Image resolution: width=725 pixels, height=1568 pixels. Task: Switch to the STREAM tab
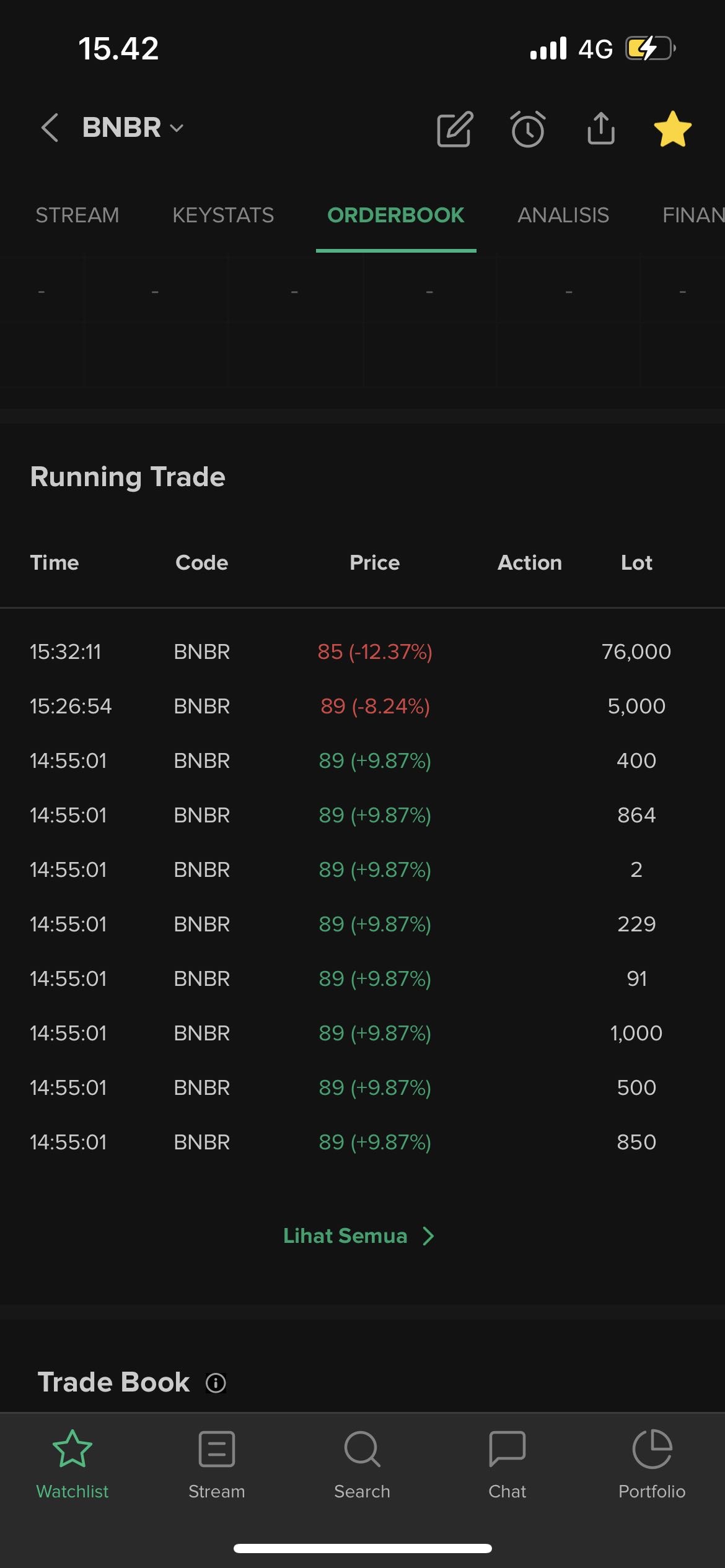click(77, 216)
